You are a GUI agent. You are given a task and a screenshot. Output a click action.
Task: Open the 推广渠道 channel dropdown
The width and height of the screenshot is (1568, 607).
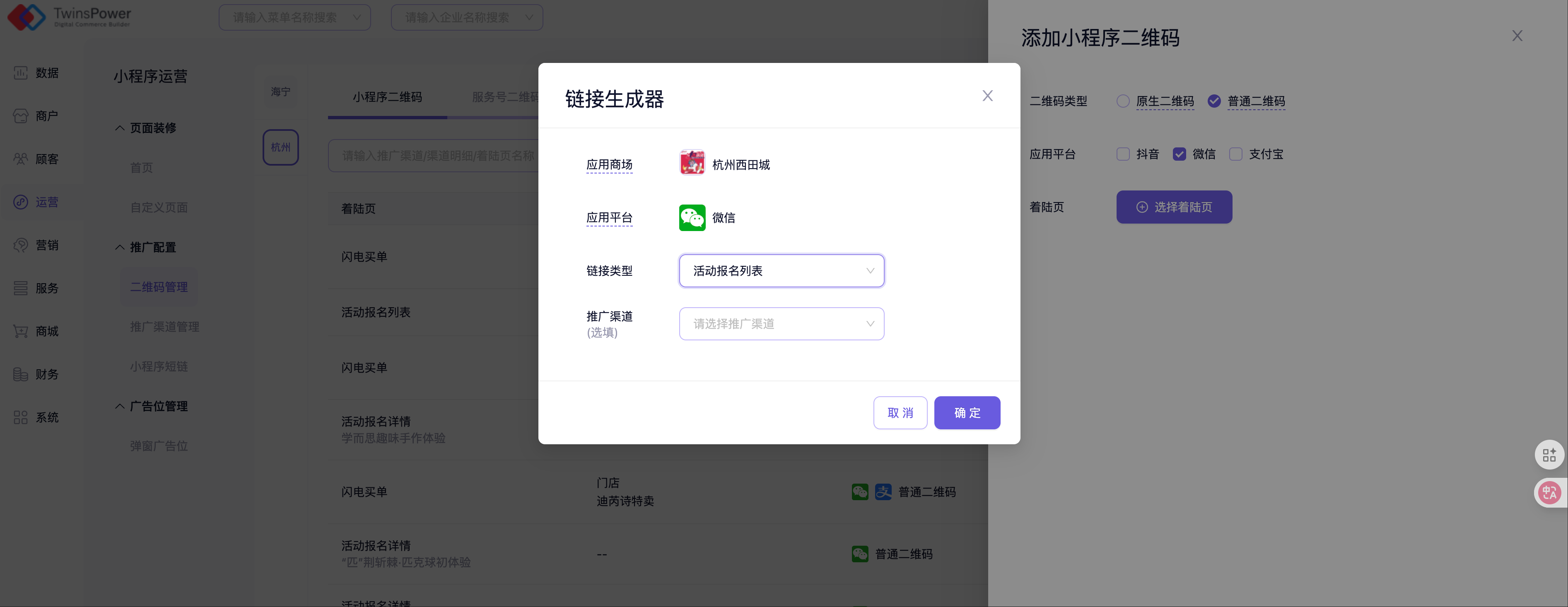coord(781,324)
